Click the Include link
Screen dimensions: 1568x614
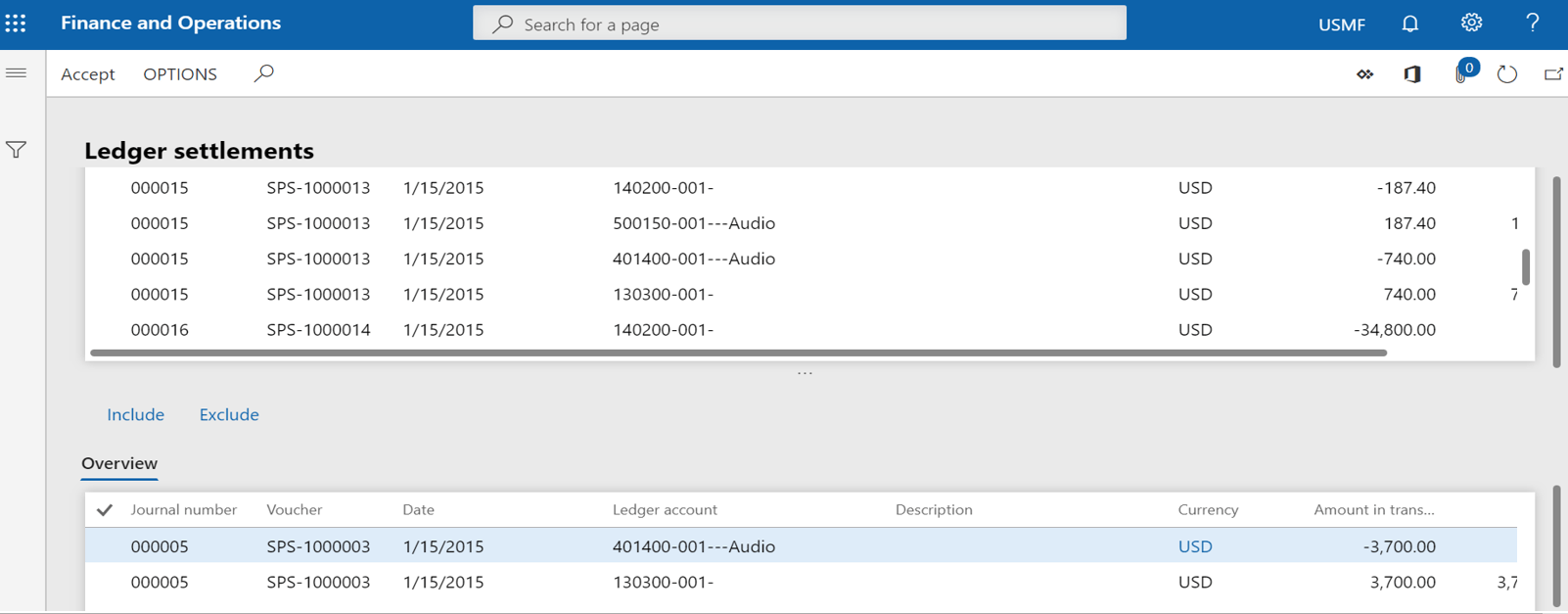[135, 415]
